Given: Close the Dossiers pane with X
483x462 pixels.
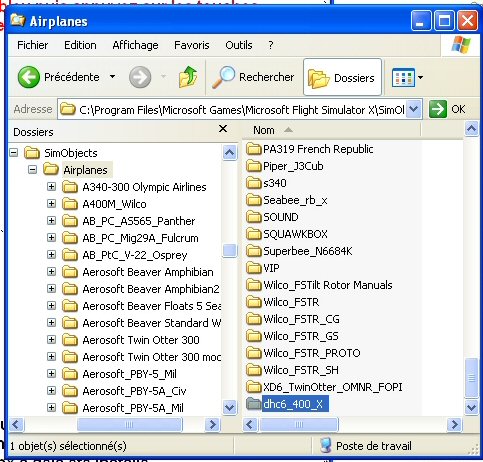Looking at the screenshot, I should point(223,129).
